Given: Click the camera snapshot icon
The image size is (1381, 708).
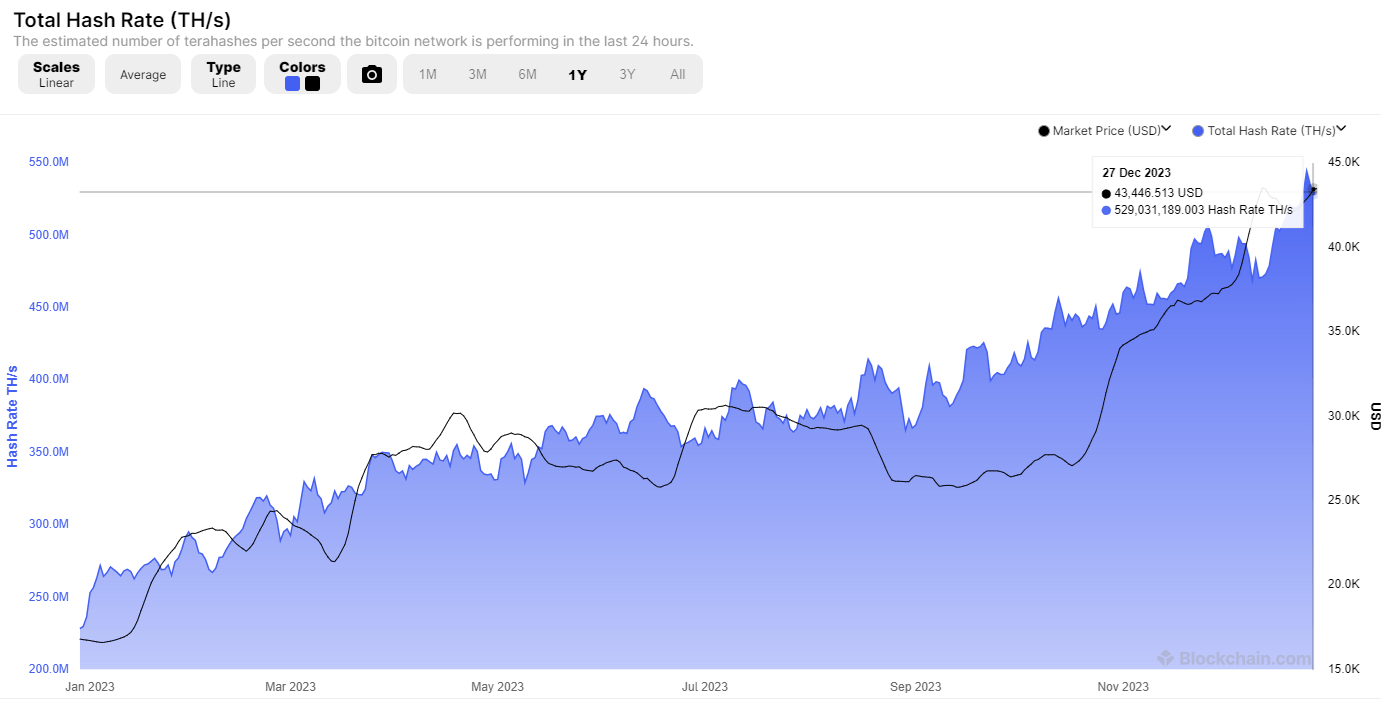Looking at the screenshot, I should coord(372,74).
